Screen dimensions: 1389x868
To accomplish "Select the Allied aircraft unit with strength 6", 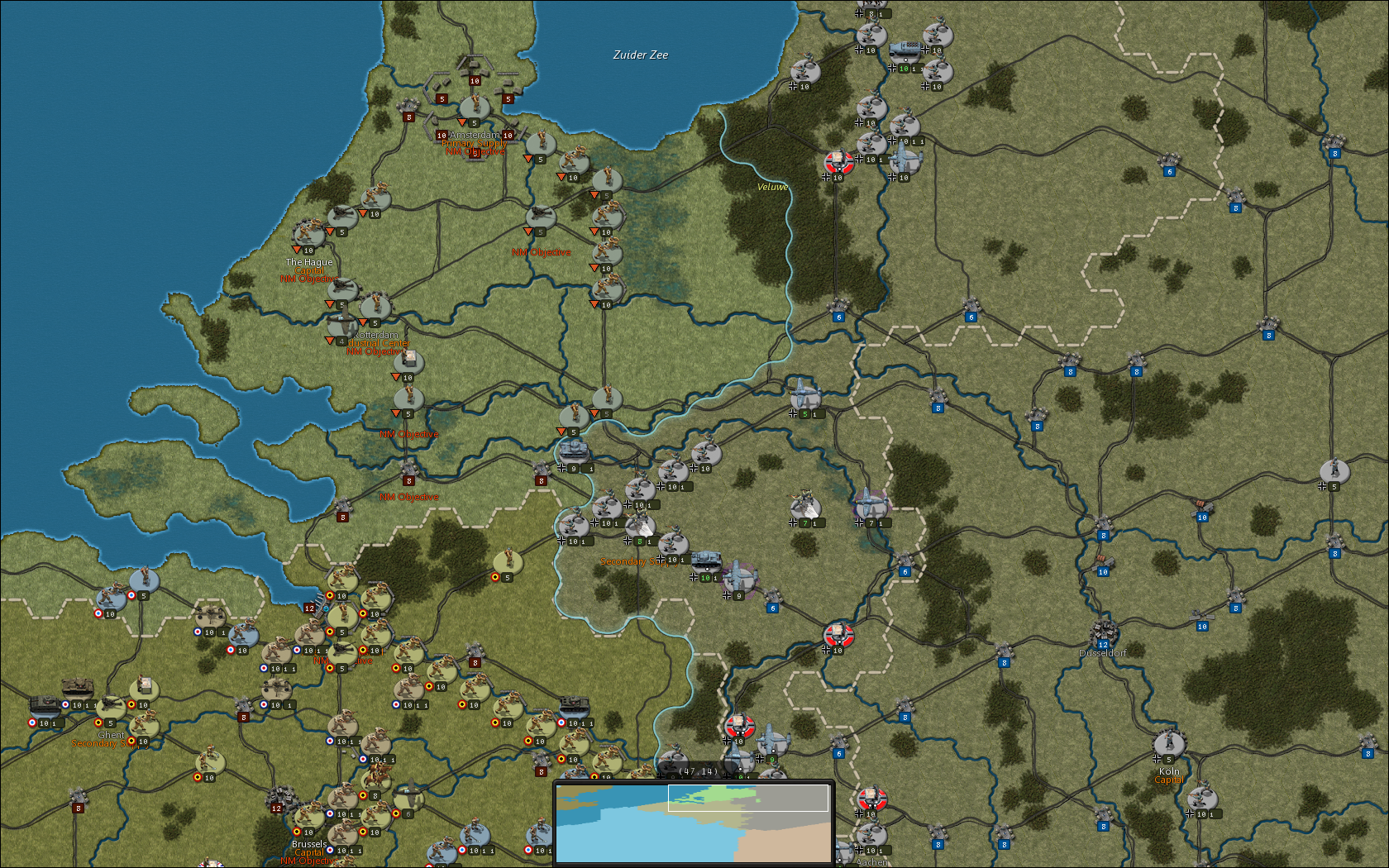I will pyautogui.click(x=408, y=798).
